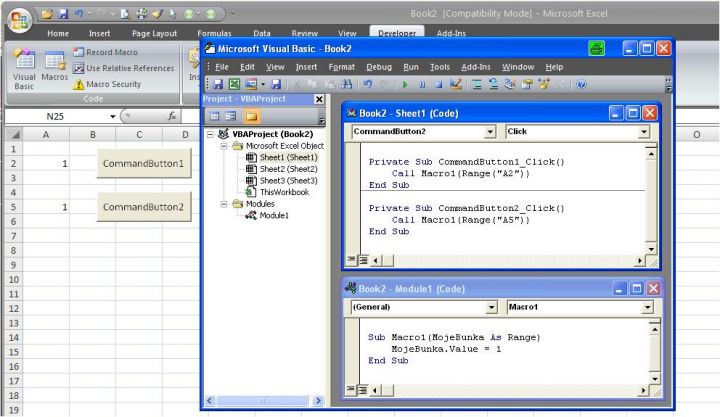Switch Sheet1 code window to Procedure View
720x417 pixels.
351,260
